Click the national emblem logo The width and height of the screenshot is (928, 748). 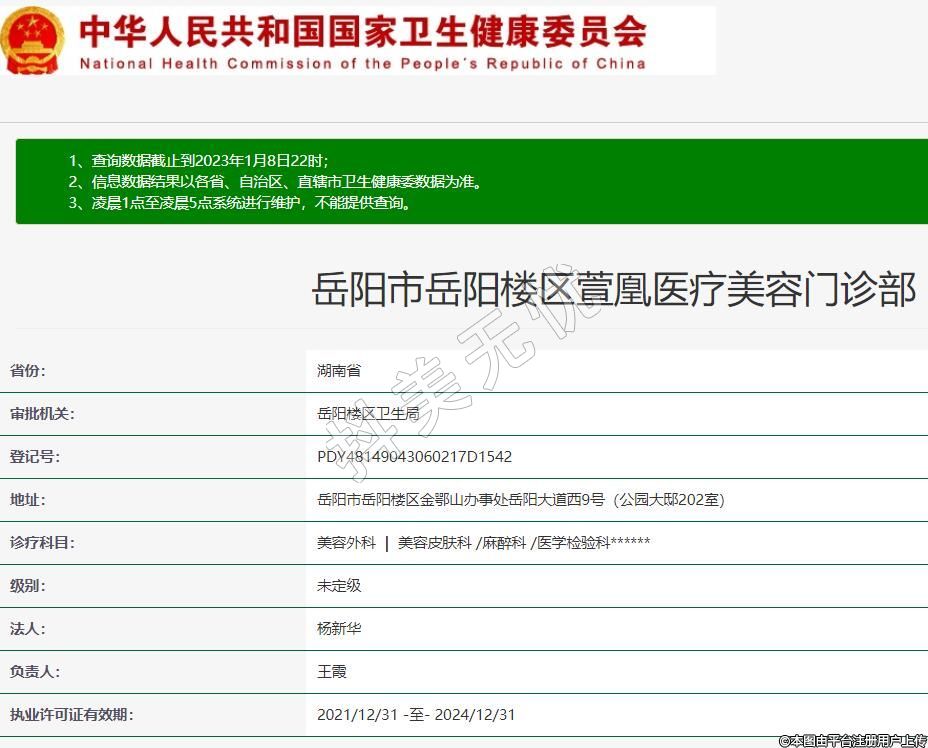tap(32, 40)
